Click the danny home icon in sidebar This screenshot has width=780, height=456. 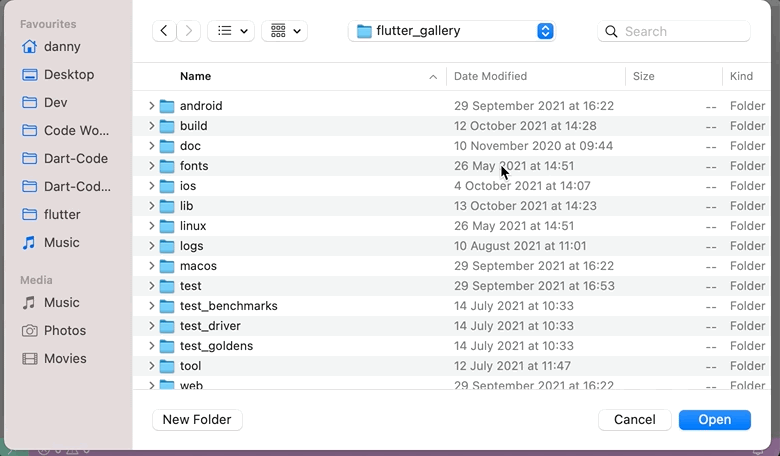(x=29, y=47)
